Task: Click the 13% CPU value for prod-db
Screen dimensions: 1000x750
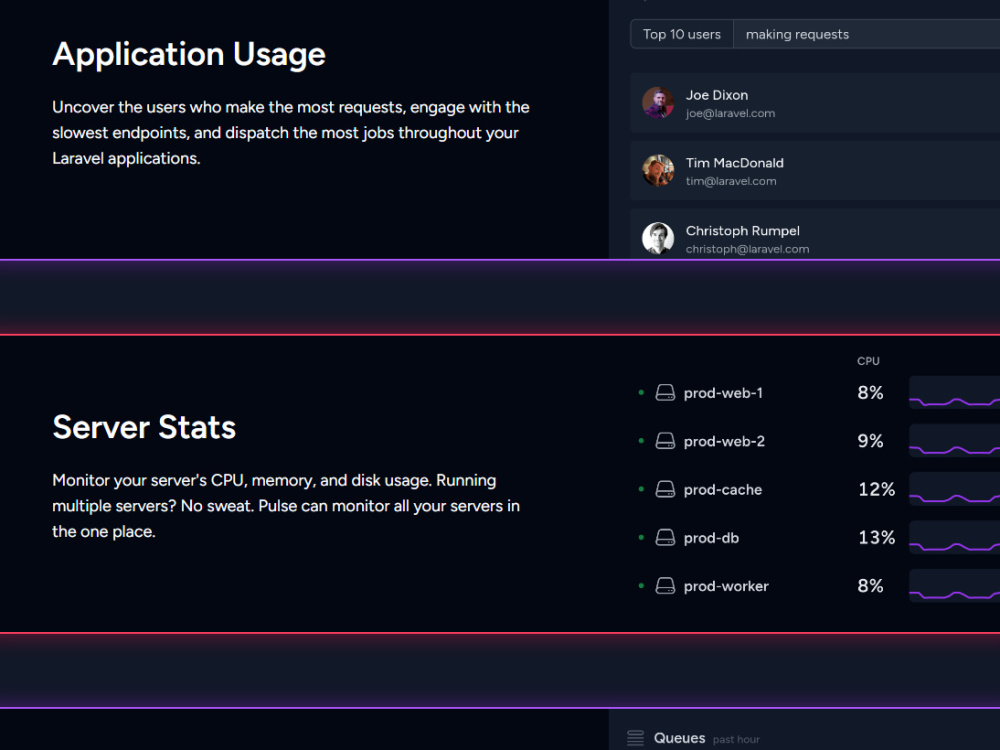Action: tap(877, 538)
